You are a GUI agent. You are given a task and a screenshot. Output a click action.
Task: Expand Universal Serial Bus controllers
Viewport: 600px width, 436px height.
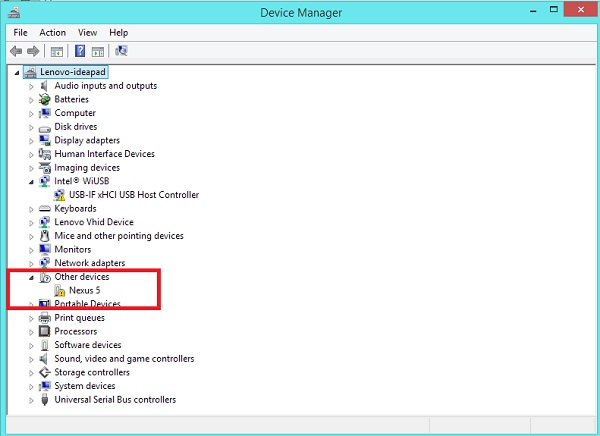(x=31, y=400)
